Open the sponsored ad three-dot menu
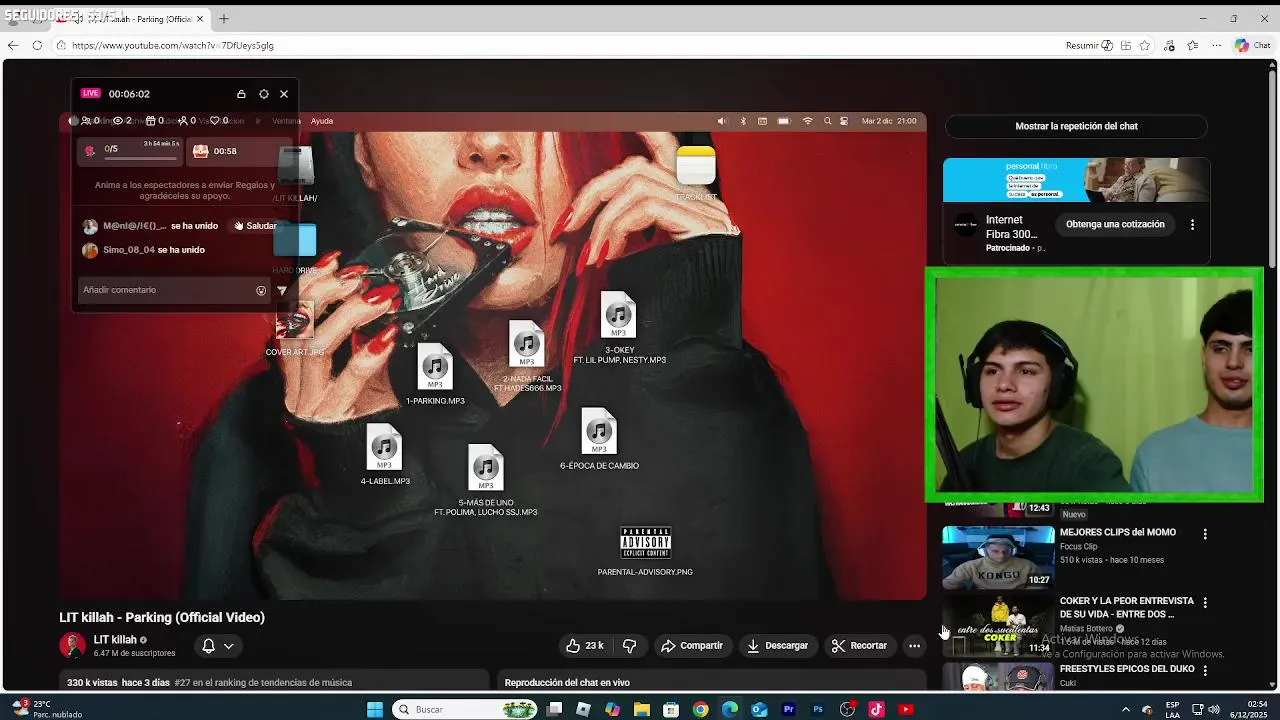This screenshot has width=1280, height=720. click(x=1192, y=225)
